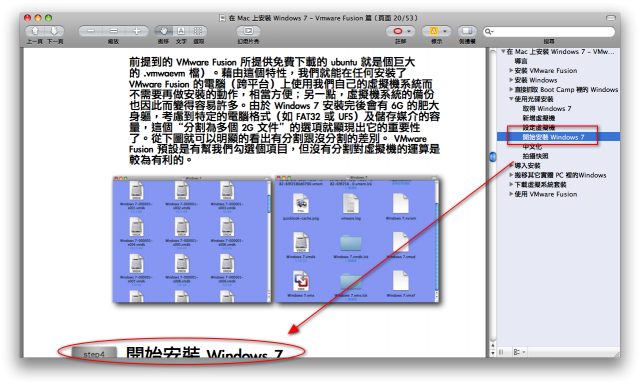Click right Finder screenshot with unsplit files

[x=358, y=240]
